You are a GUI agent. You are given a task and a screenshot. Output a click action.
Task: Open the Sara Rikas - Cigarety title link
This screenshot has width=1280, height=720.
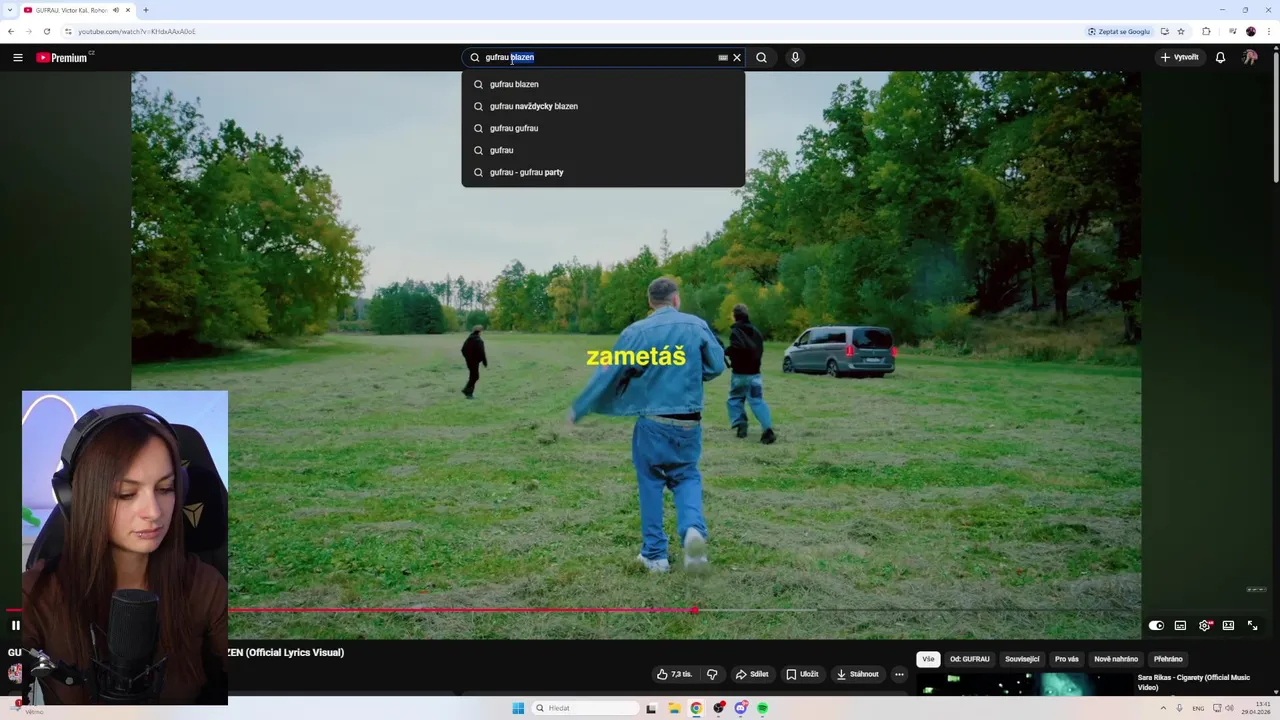[x=1194, y=682]
